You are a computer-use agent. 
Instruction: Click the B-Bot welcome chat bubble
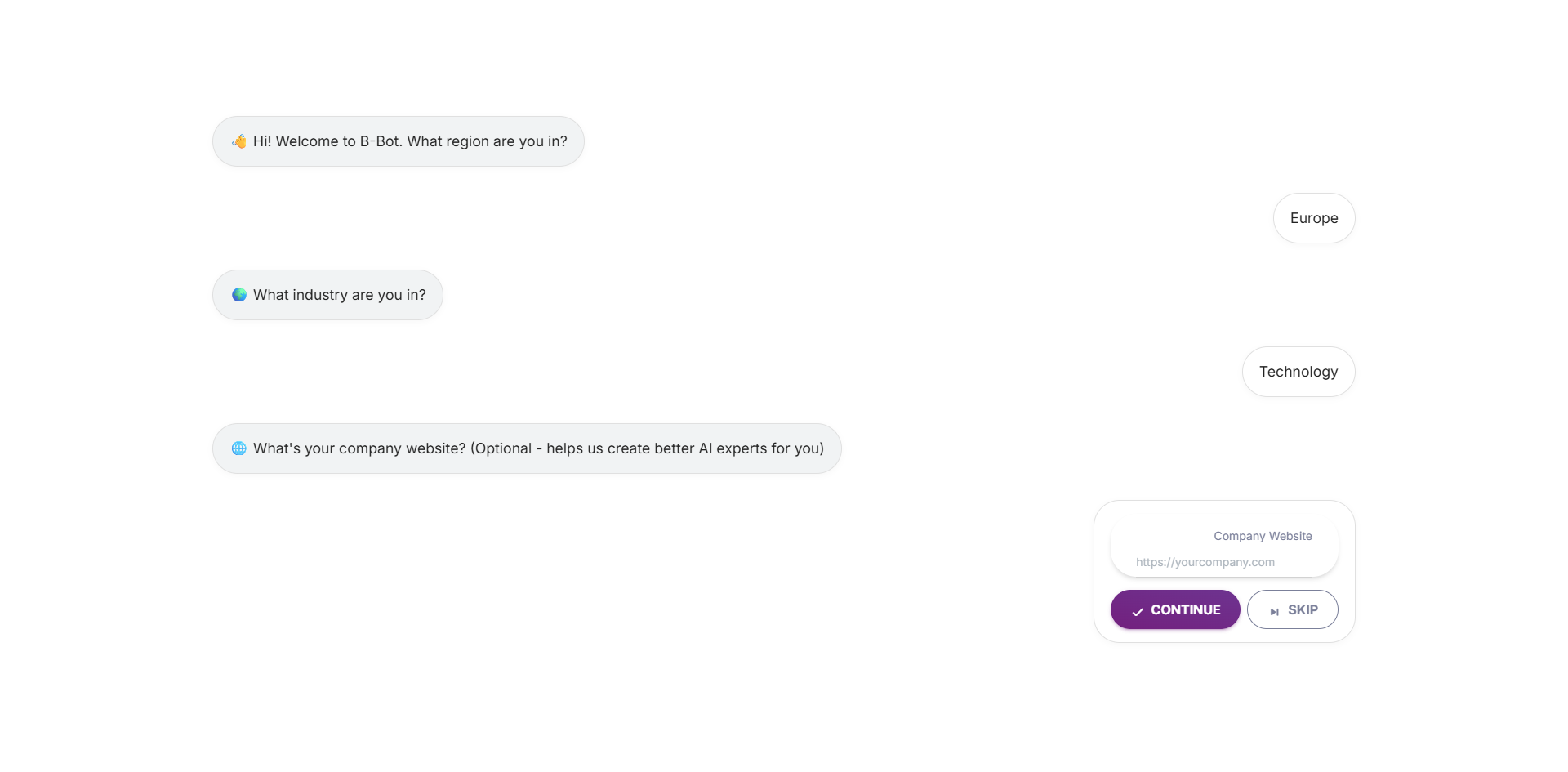tap(398, 141)
